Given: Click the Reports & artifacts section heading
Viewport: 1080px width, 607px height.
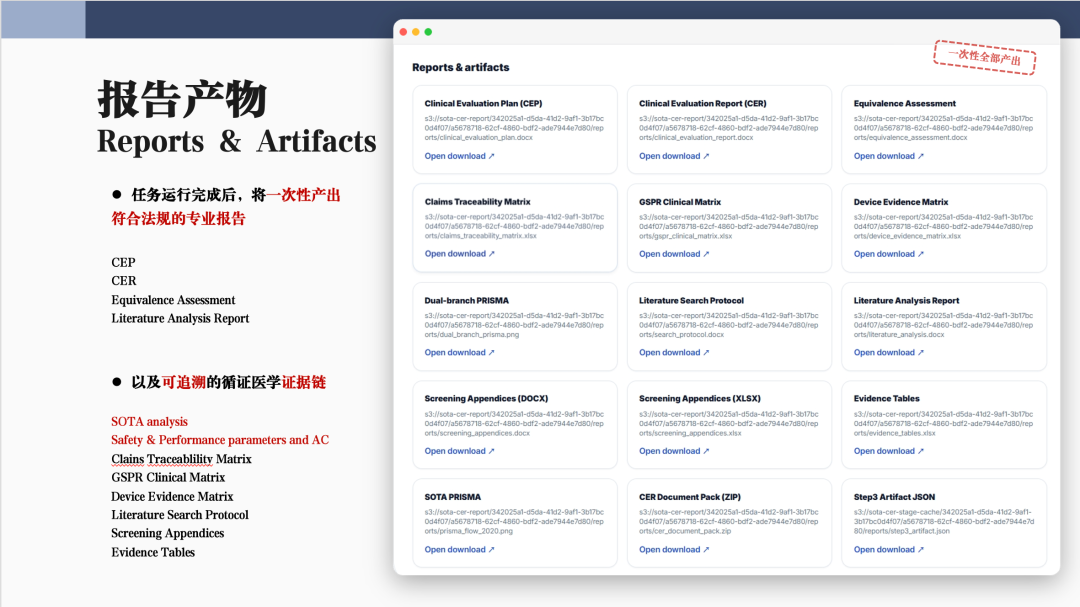Looking at the screenshot, I should (x=460, y=67).
